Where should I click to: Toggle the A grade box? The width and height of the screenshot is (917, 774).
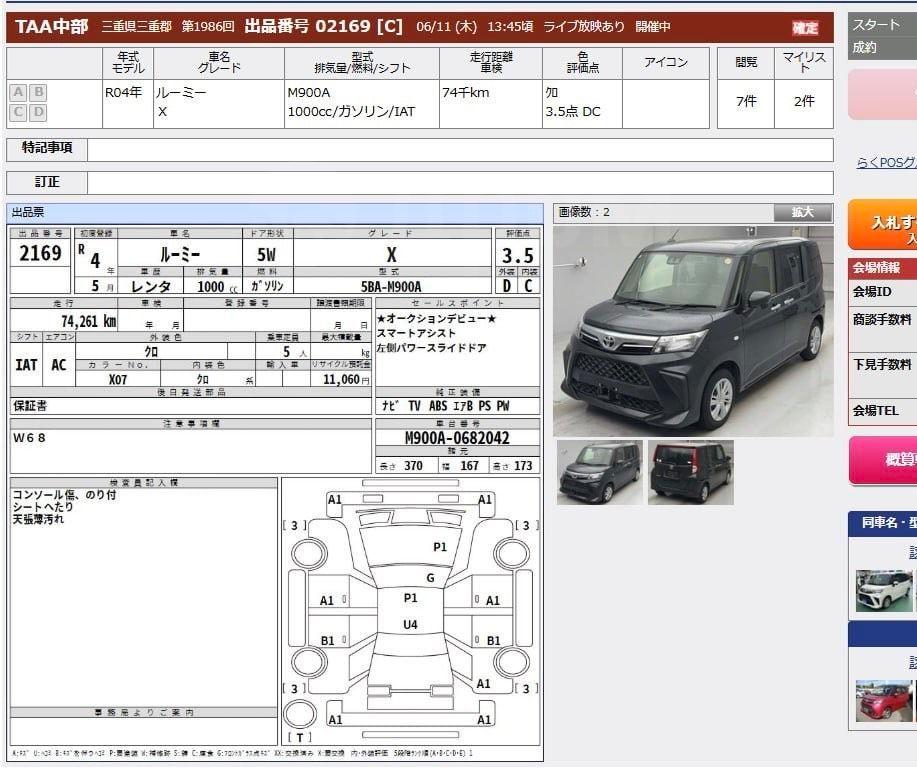click(19, 92)
